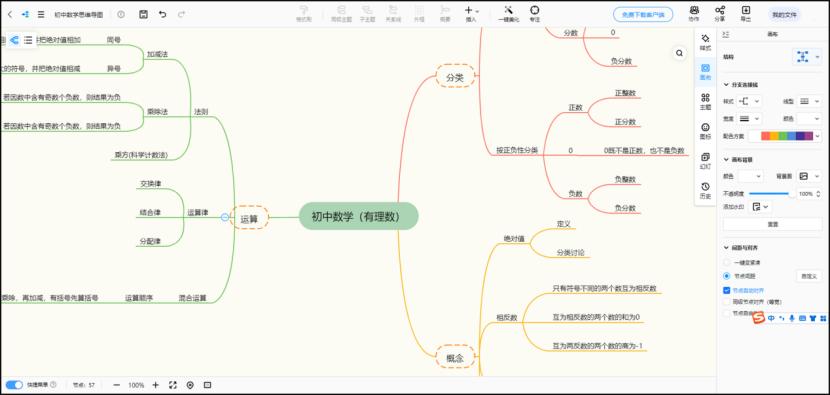Open the 幻灯 slideshow tab
830x395 pixels.
click(x=705, y=160)
